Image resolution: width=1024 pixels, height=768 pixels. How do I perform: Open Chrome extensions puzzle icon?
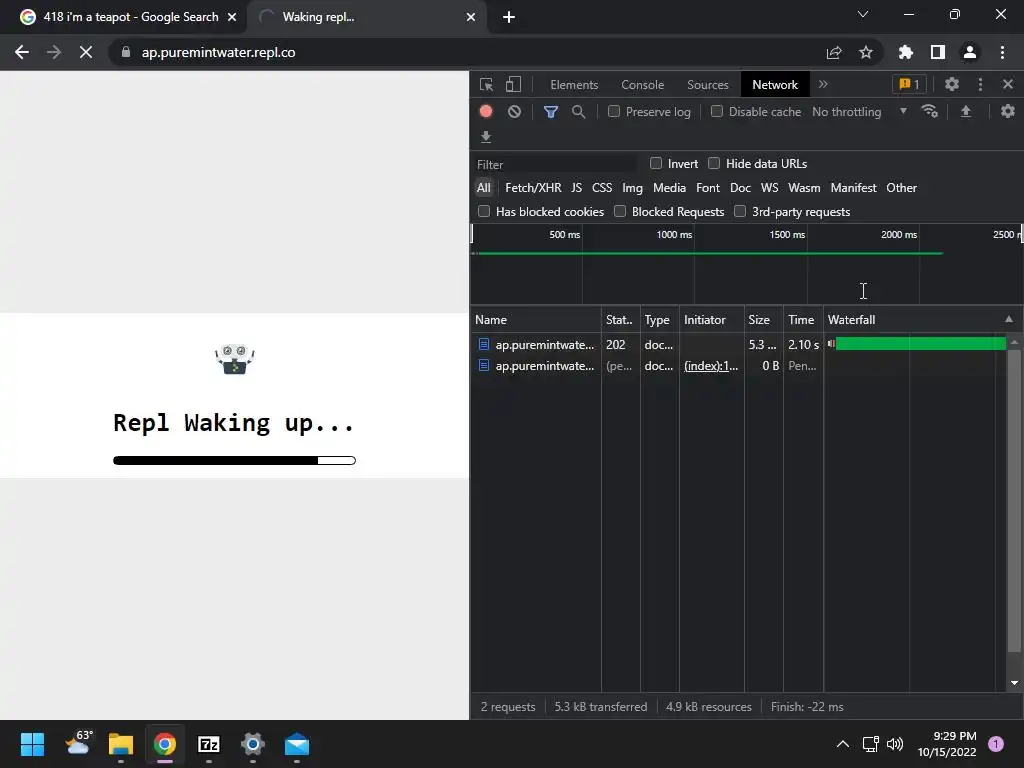click(x=905, y=52)
